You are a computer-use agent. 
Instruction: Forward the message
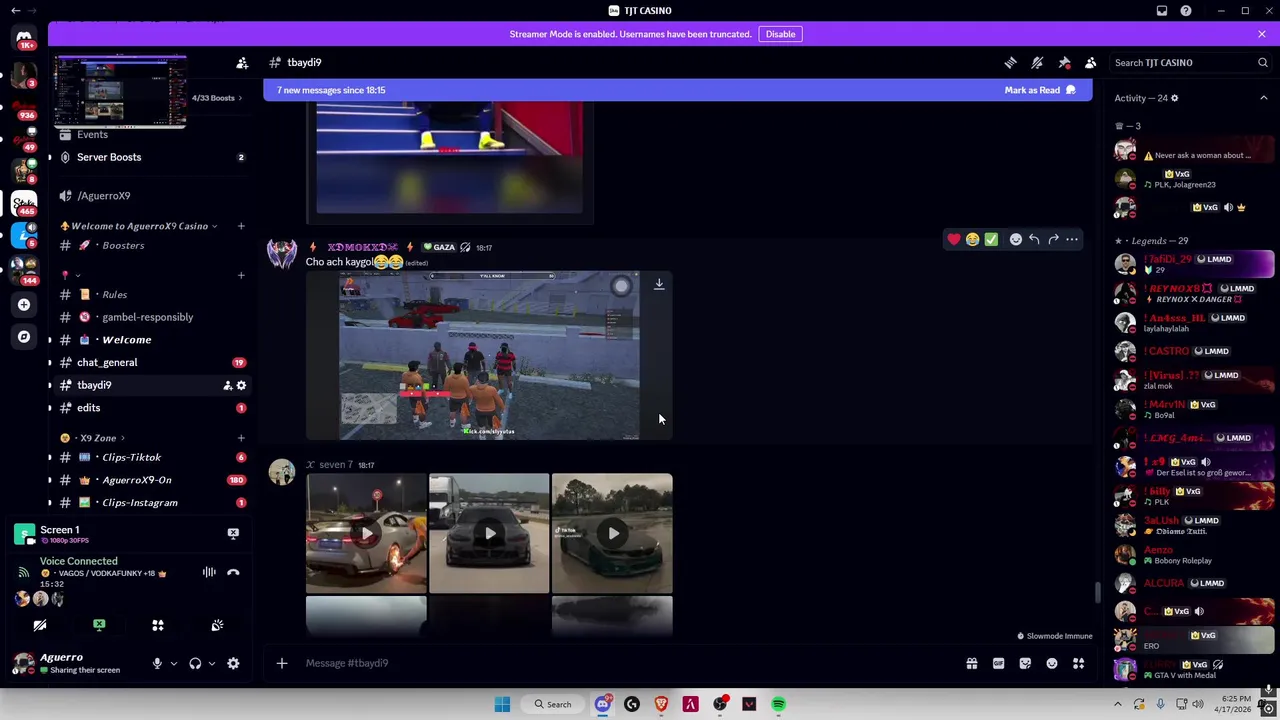(1053, 239)
